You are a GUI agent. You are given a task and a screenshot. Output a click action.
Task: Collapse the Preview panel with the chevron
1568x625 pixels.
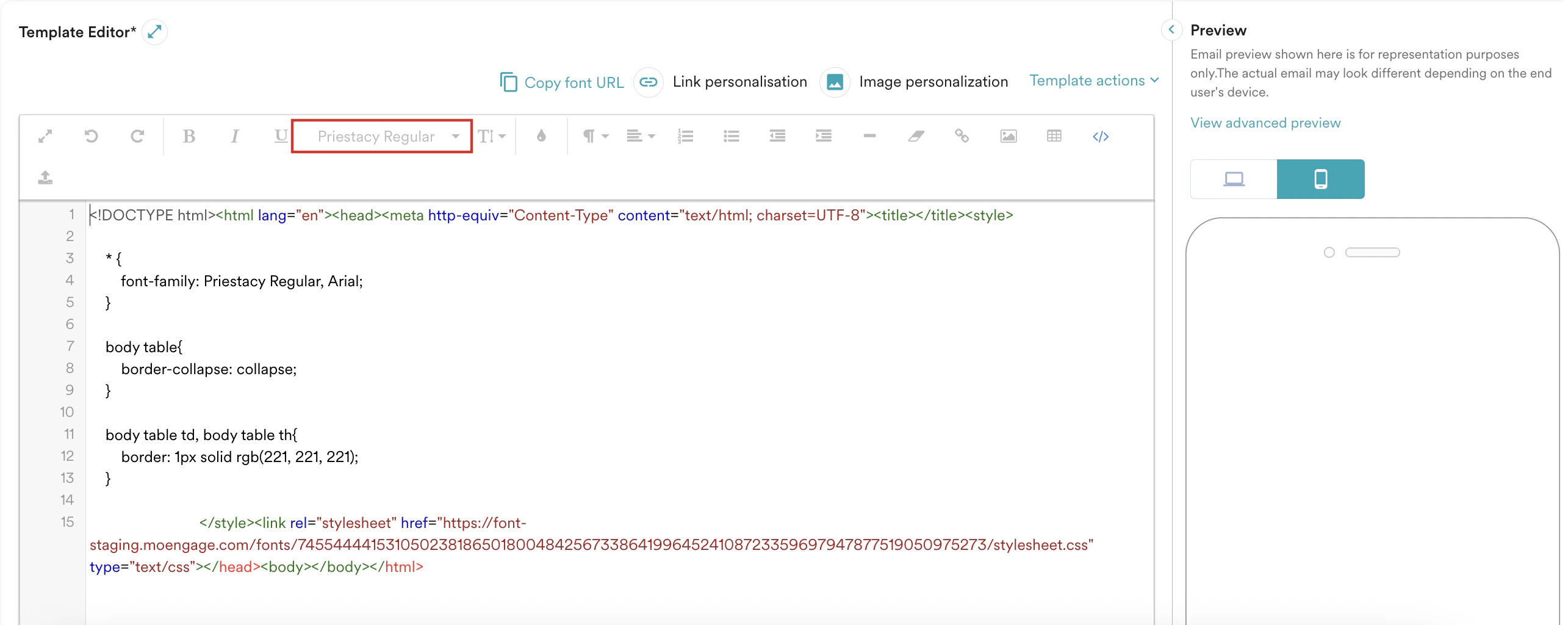(x=1171, y=29)
